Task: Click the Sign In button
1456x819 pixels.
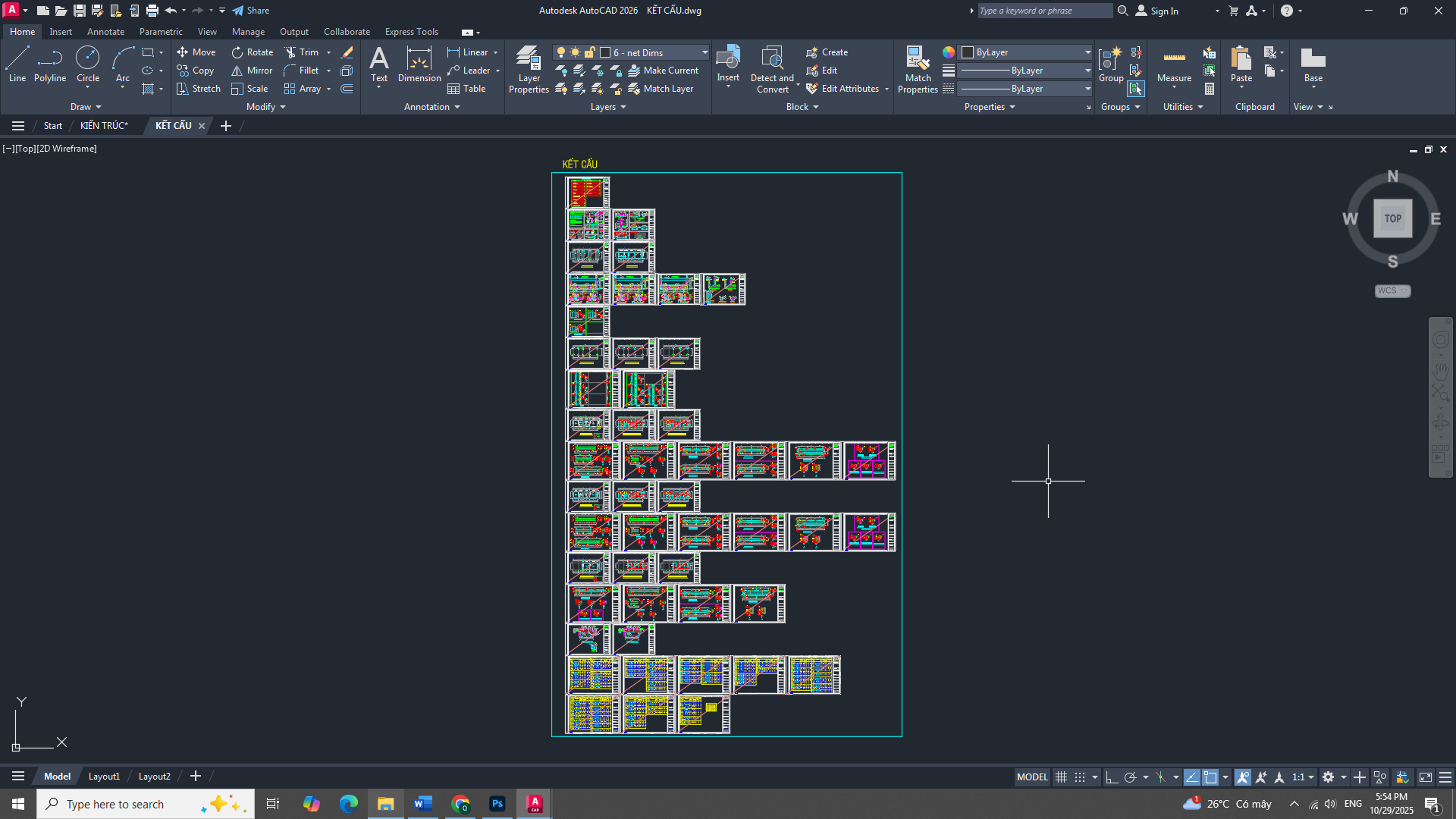Action: [1156, 11]
